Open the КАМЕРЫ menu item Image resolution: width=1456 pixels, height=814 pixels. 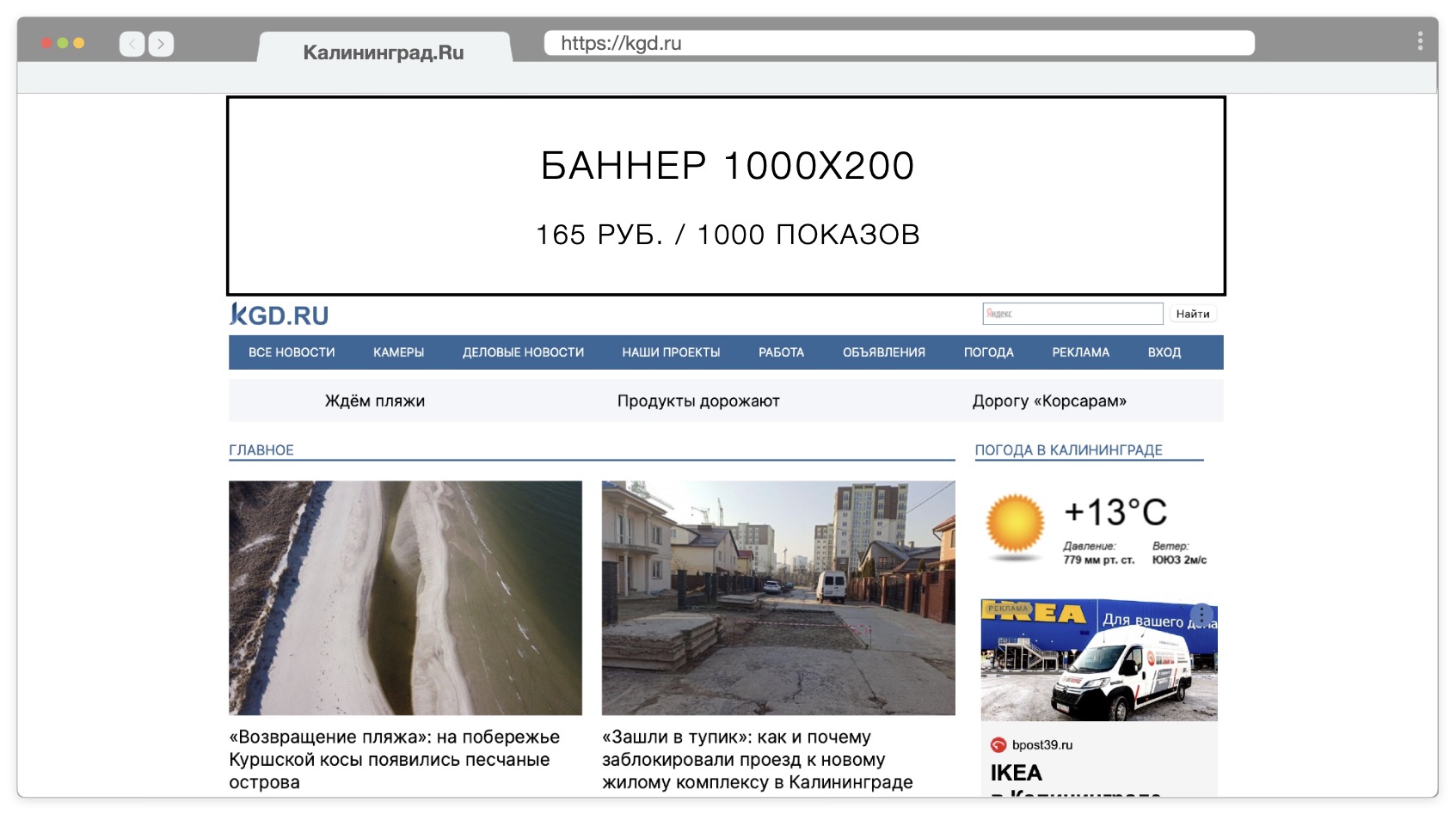[398, 352]
